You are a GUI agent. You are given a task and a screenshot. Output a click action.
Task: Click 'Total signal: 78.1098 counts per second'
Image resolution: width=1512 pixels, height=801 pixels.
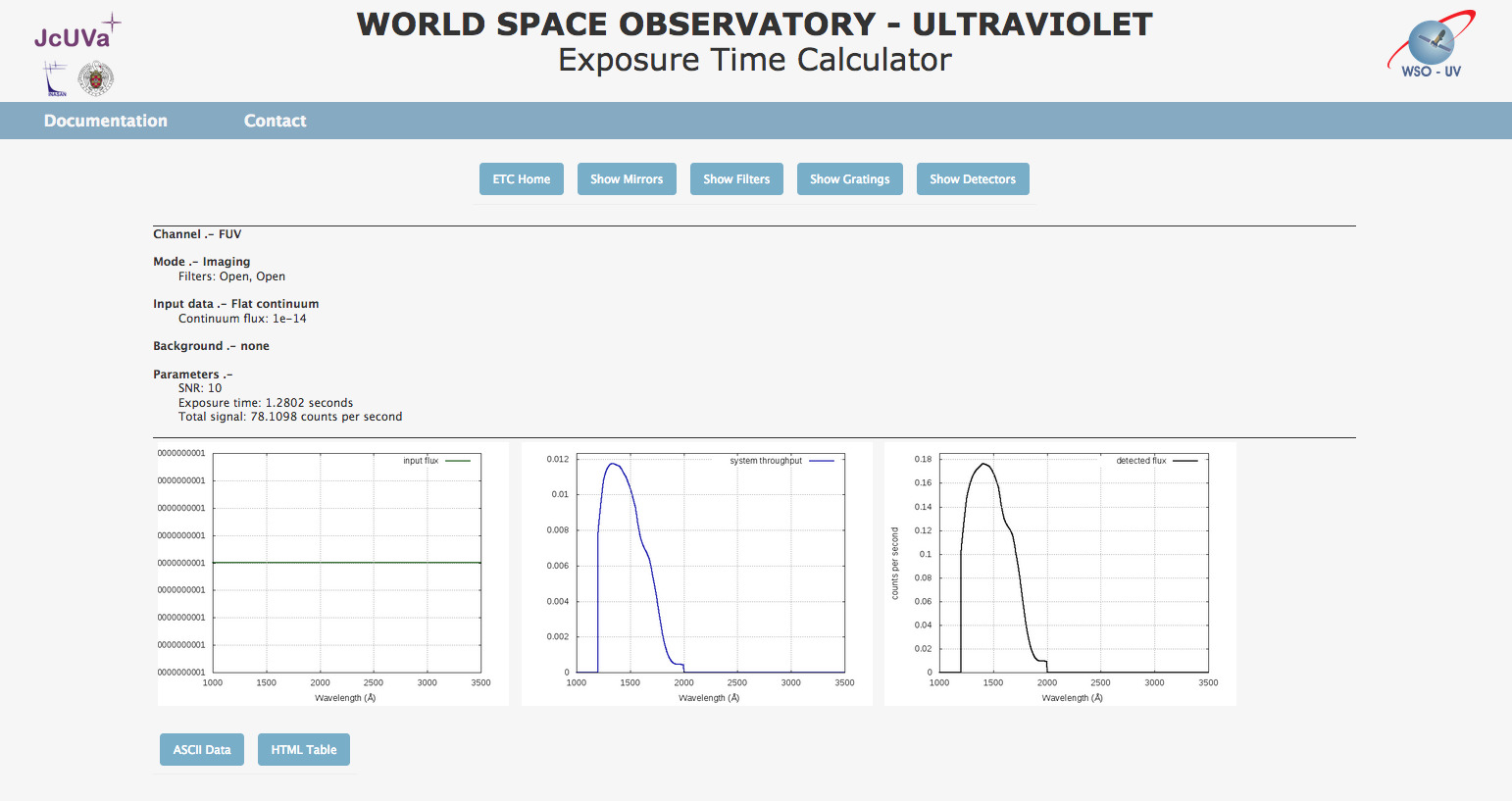[x=290, y=417]
